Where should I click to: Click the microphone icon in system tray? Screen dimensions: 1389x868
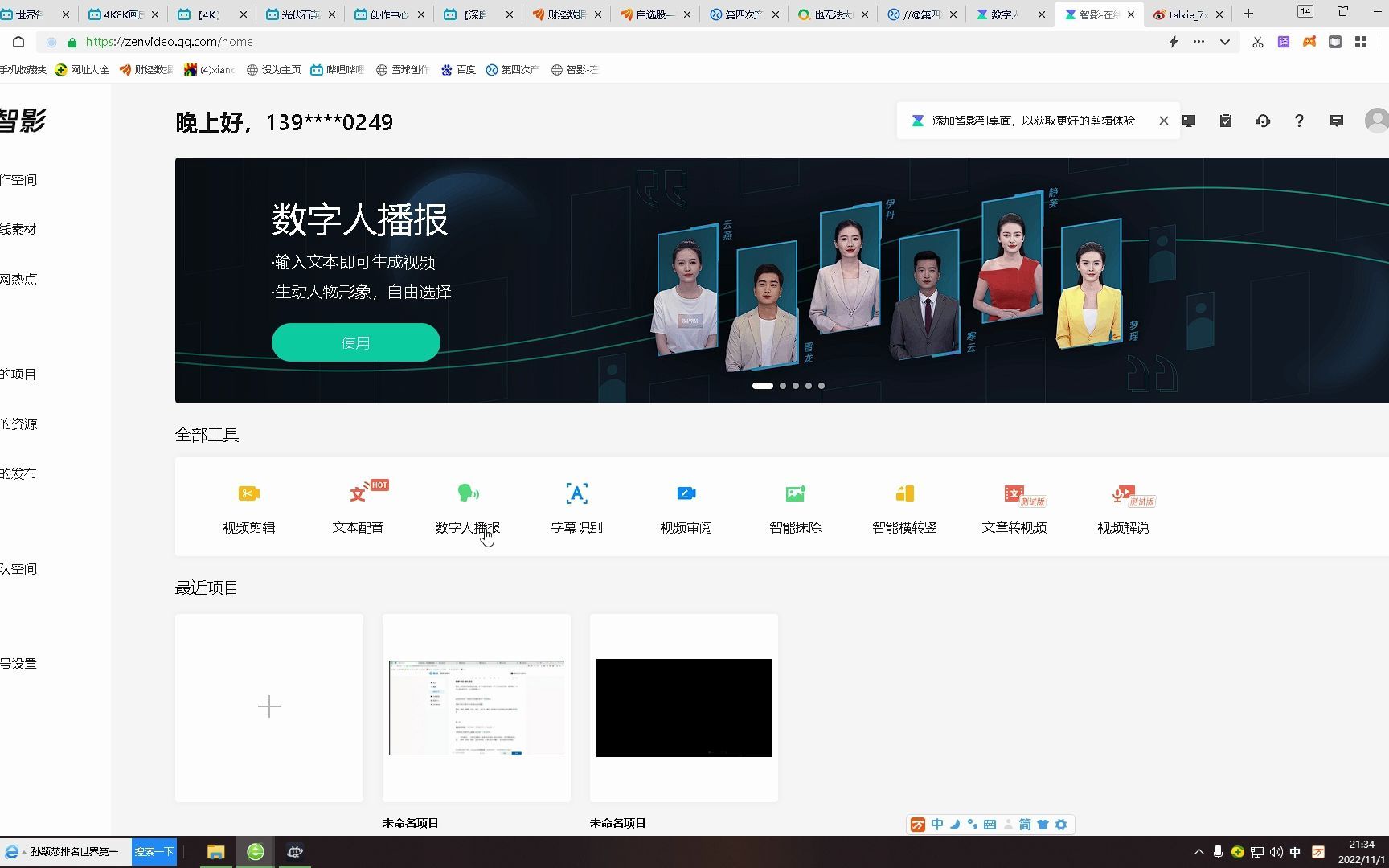click(x=1218, y=852)
